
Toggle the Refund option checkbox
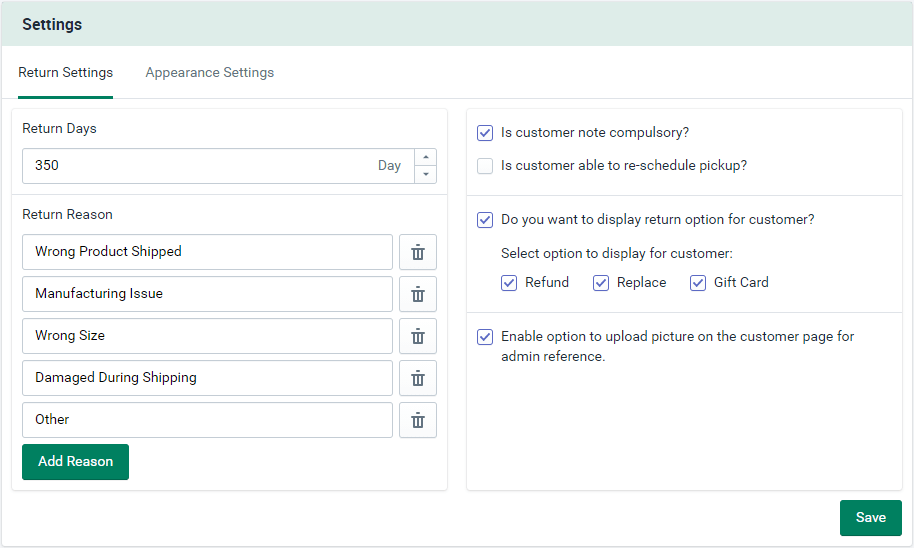[x=509, y=283]
